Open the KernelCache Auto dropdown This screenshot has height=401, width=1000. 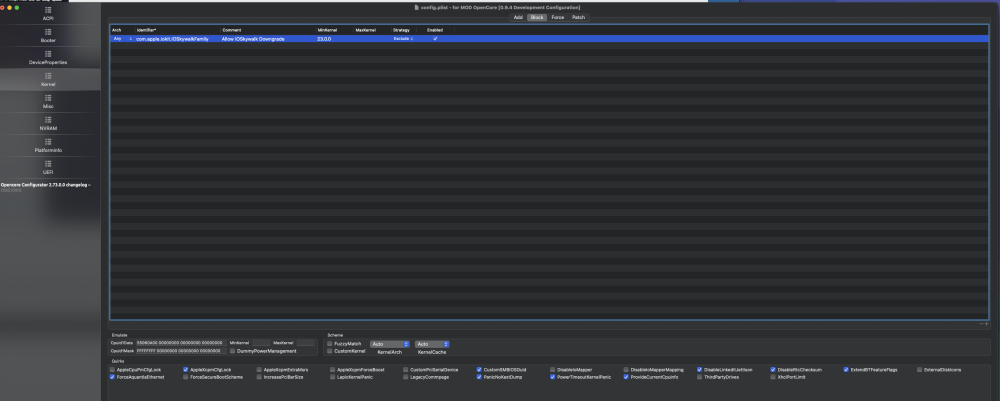click(432, 344)
